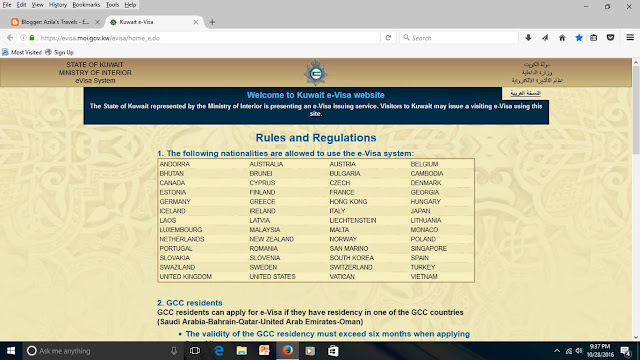
Task: Click the volume speaker tray icon
Action: click(579, 351)
